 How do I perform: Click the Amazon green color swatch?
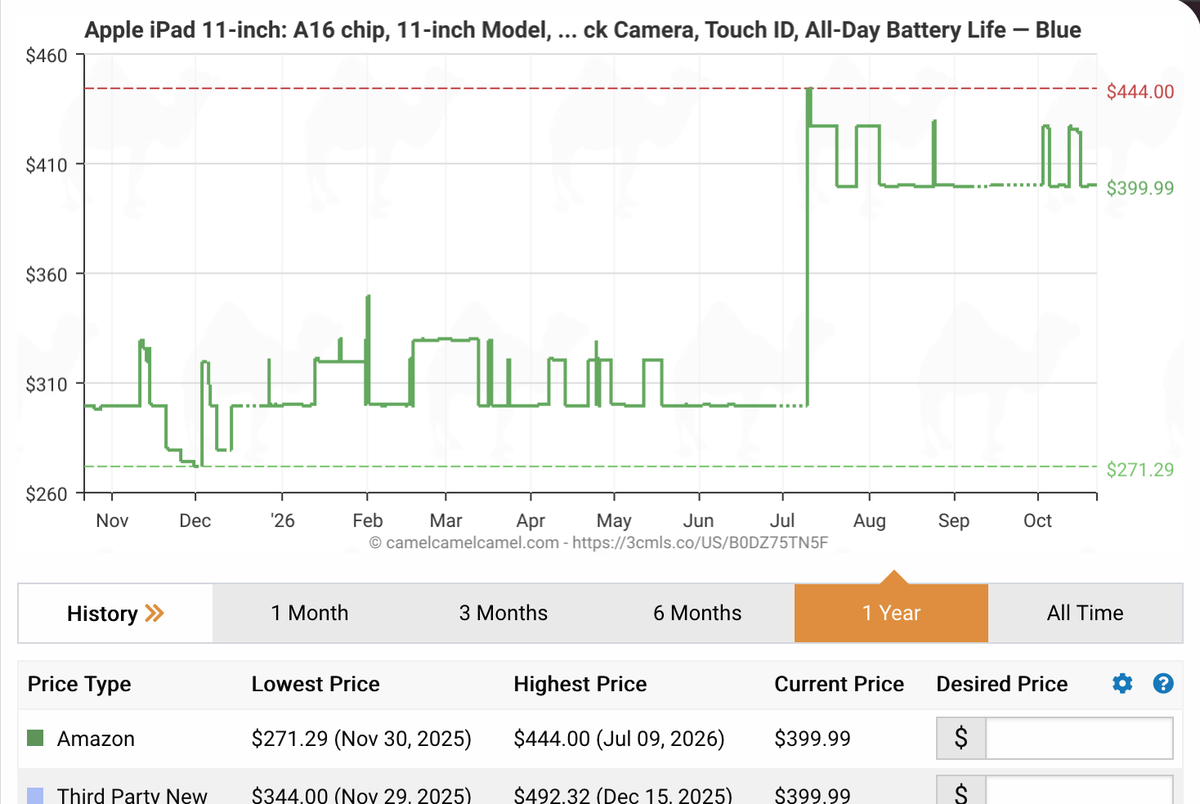35,739
